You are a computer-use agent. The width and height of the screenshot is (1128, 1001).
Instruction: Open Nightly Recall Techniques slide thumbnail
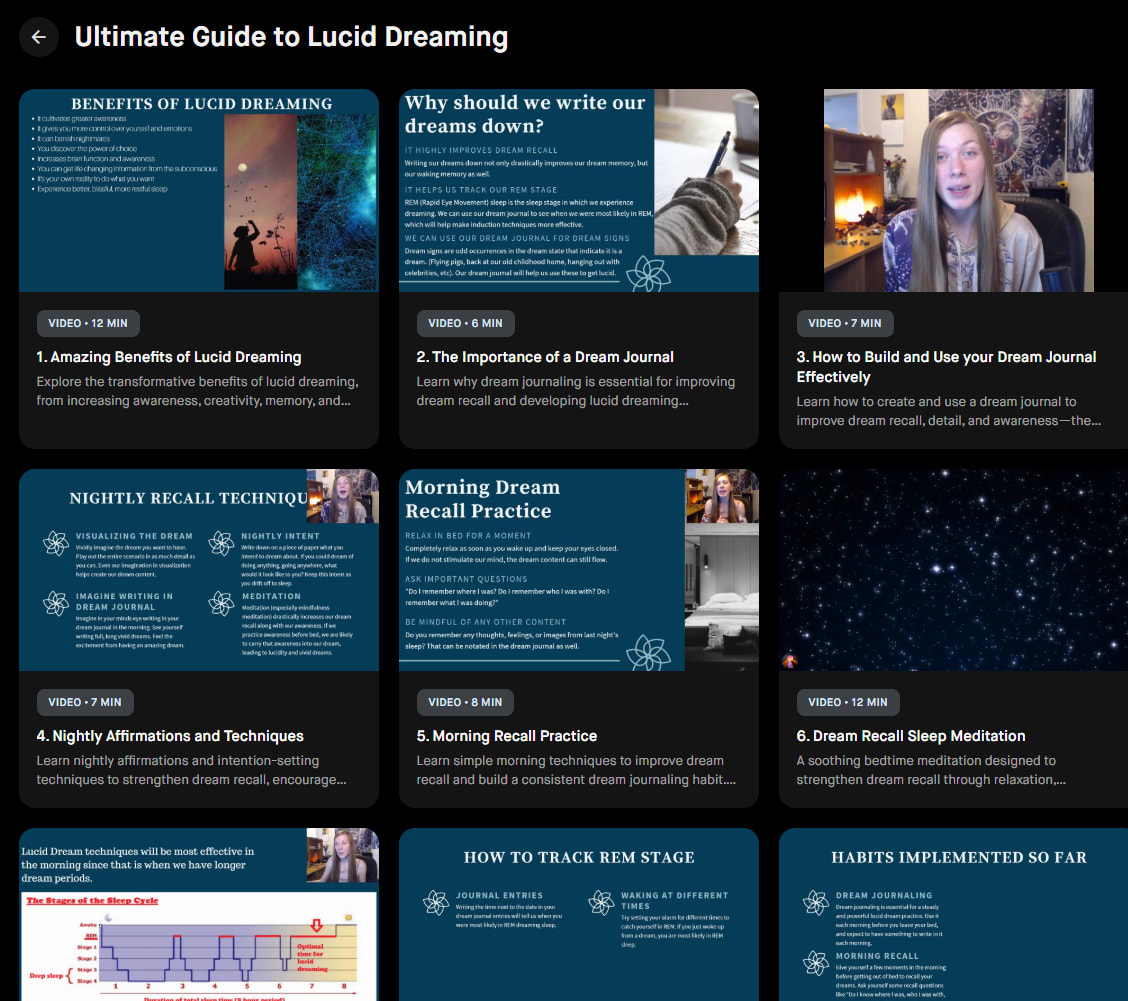[199, 570]
